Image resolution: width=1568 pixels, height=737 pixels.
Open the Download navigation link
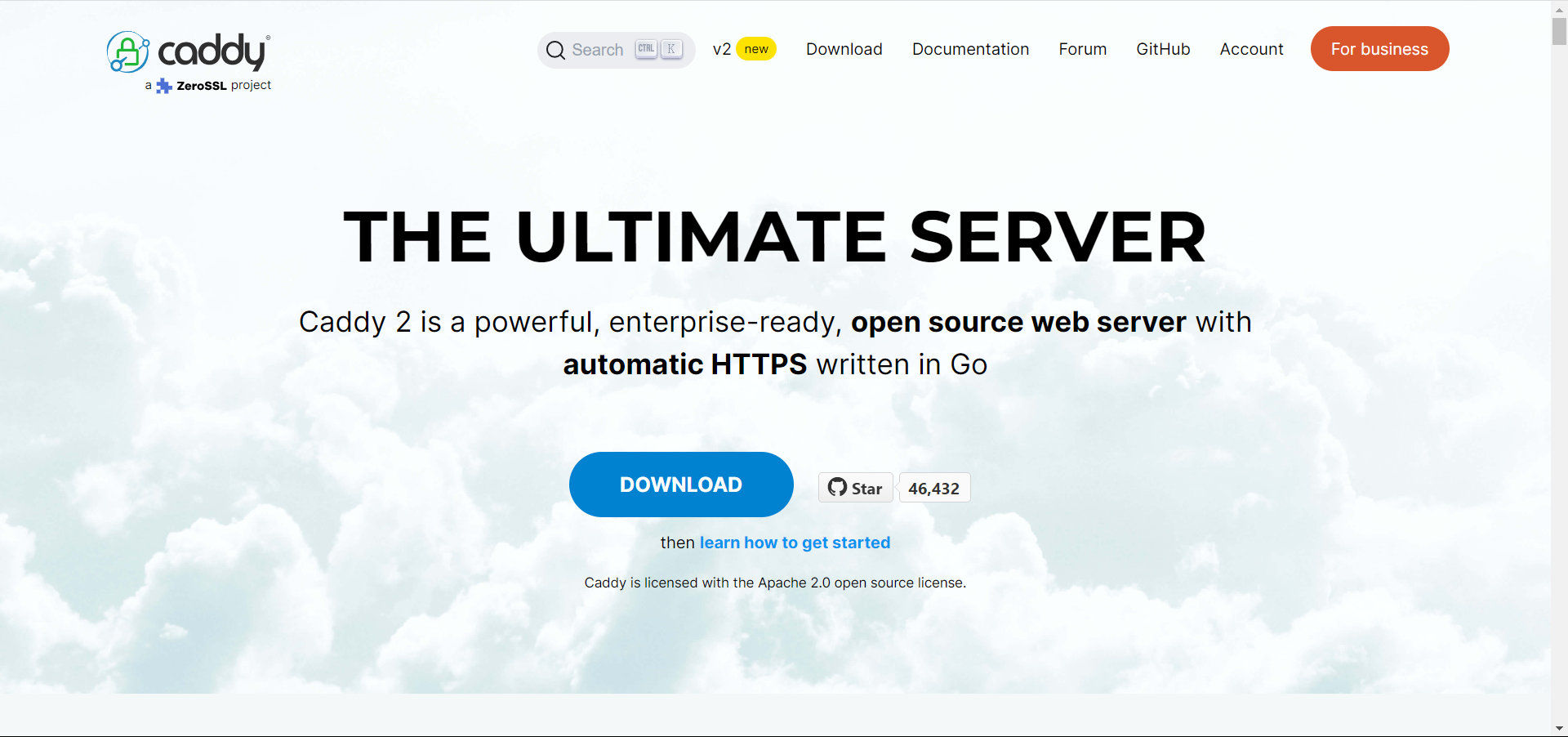844,49
